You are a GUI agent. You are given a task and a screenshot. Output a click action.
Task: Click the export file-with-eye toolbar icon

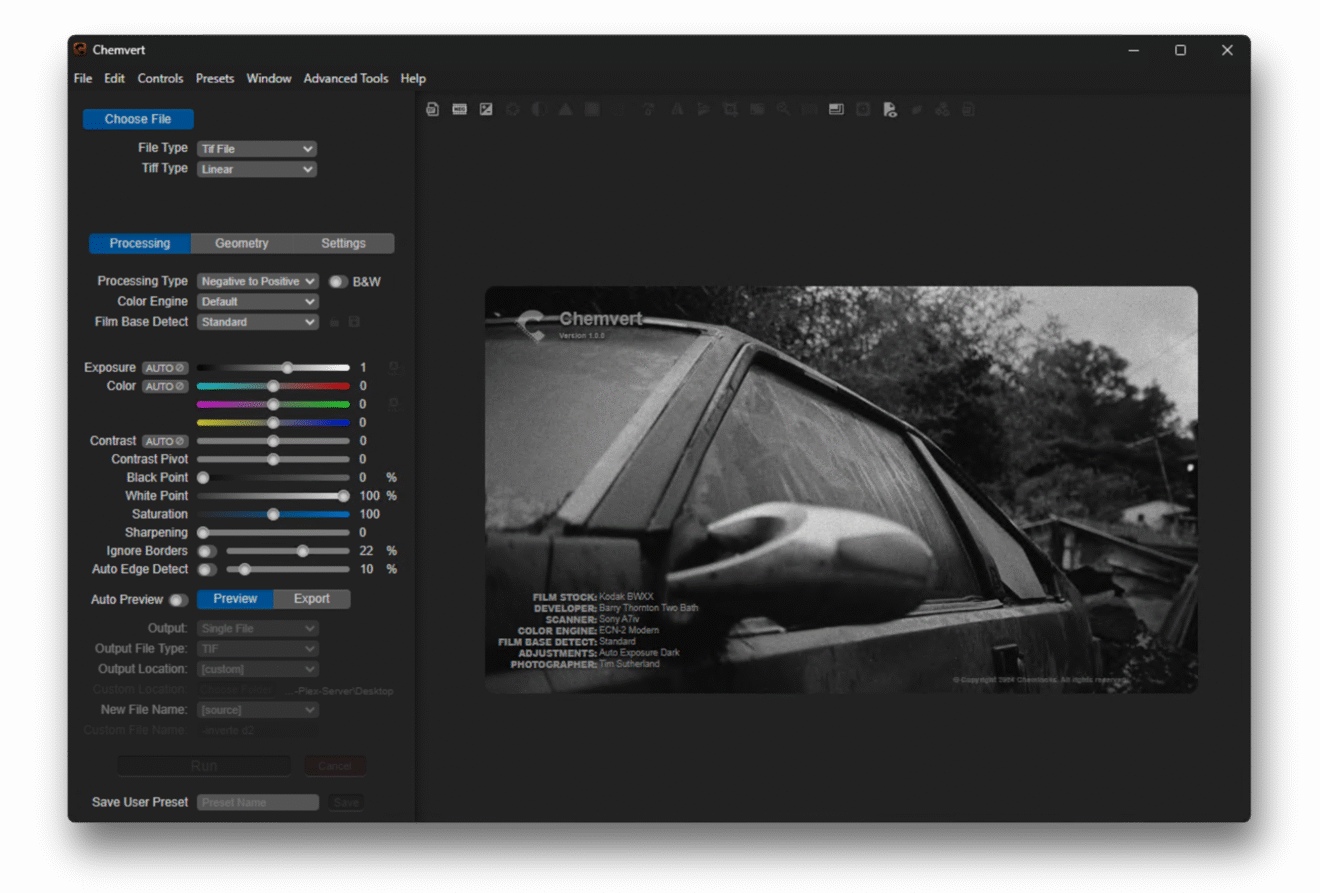(x=890, y=109)
